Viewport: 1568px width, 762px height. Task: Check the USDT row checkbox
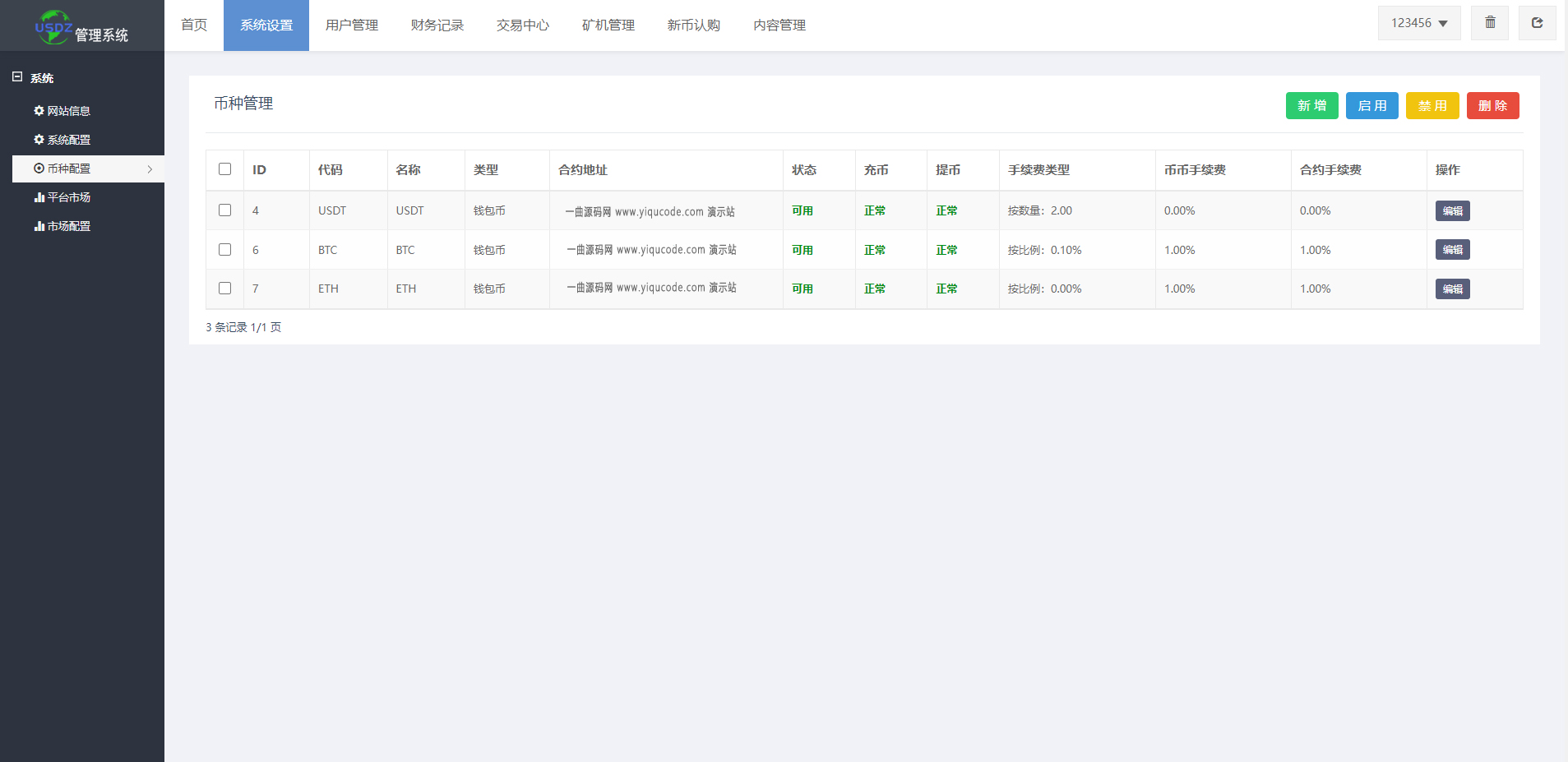[224, 210]
